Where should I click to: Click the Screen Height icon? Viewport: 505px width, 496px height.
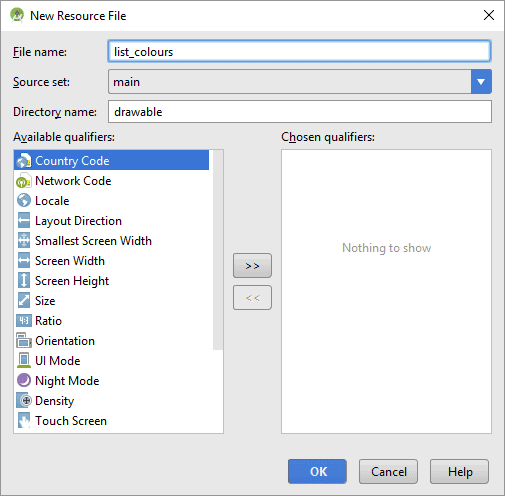click(24, 281)
